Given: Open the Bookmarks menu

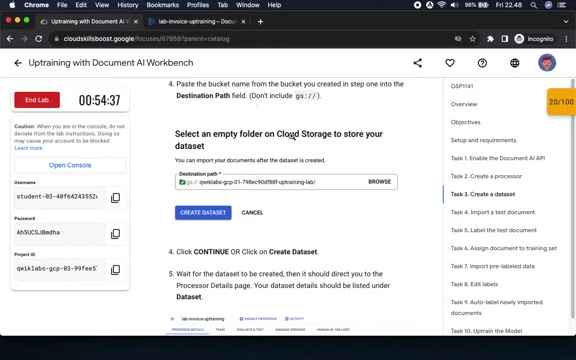Looking at the screenshot, I should click(x=162, y=5).
